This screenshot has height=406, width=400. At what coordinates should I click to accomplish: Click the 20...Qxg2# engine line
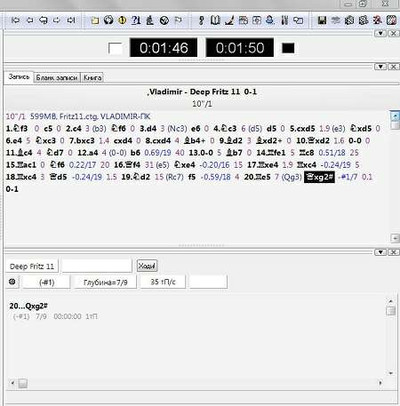point(29,306)
